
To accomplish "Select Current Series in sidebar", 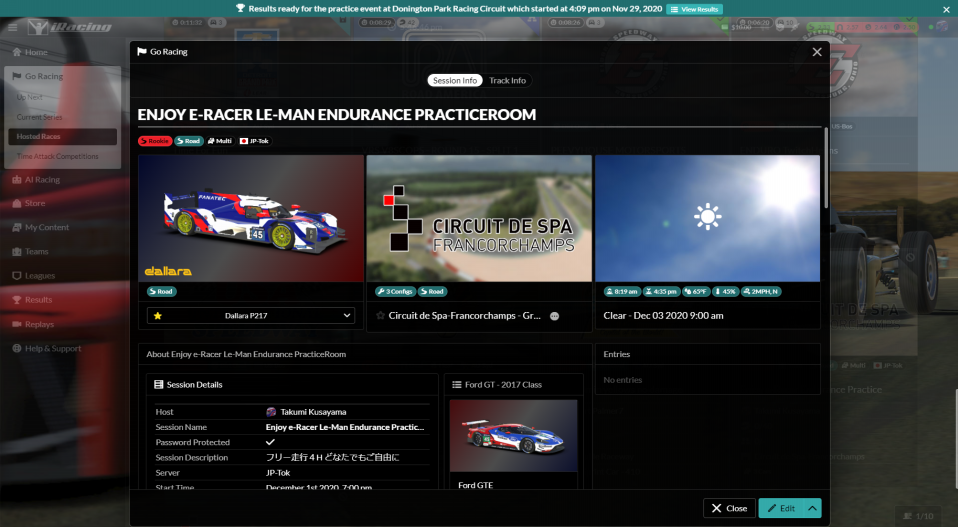I will click(39, 117).
